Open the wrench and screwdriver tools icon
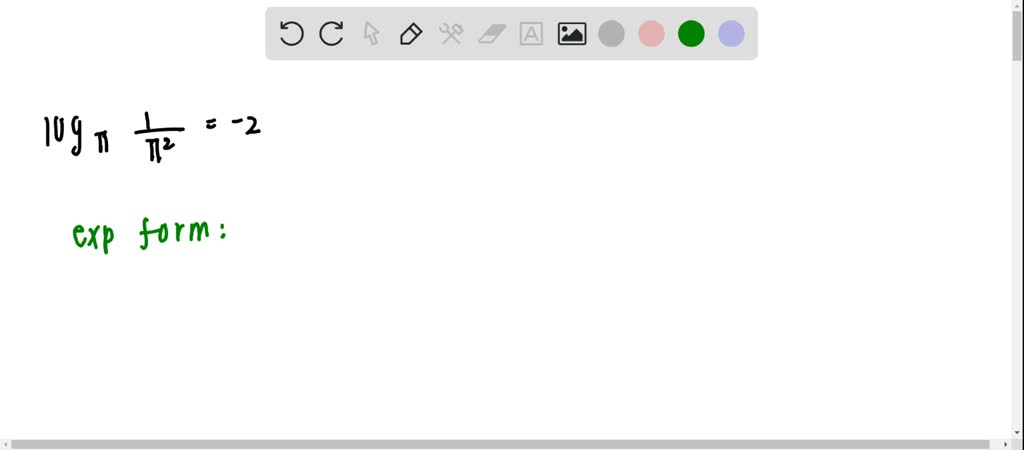Image resolution: width=1024 pixels, height=450 pixels. [x=451, y=33]
